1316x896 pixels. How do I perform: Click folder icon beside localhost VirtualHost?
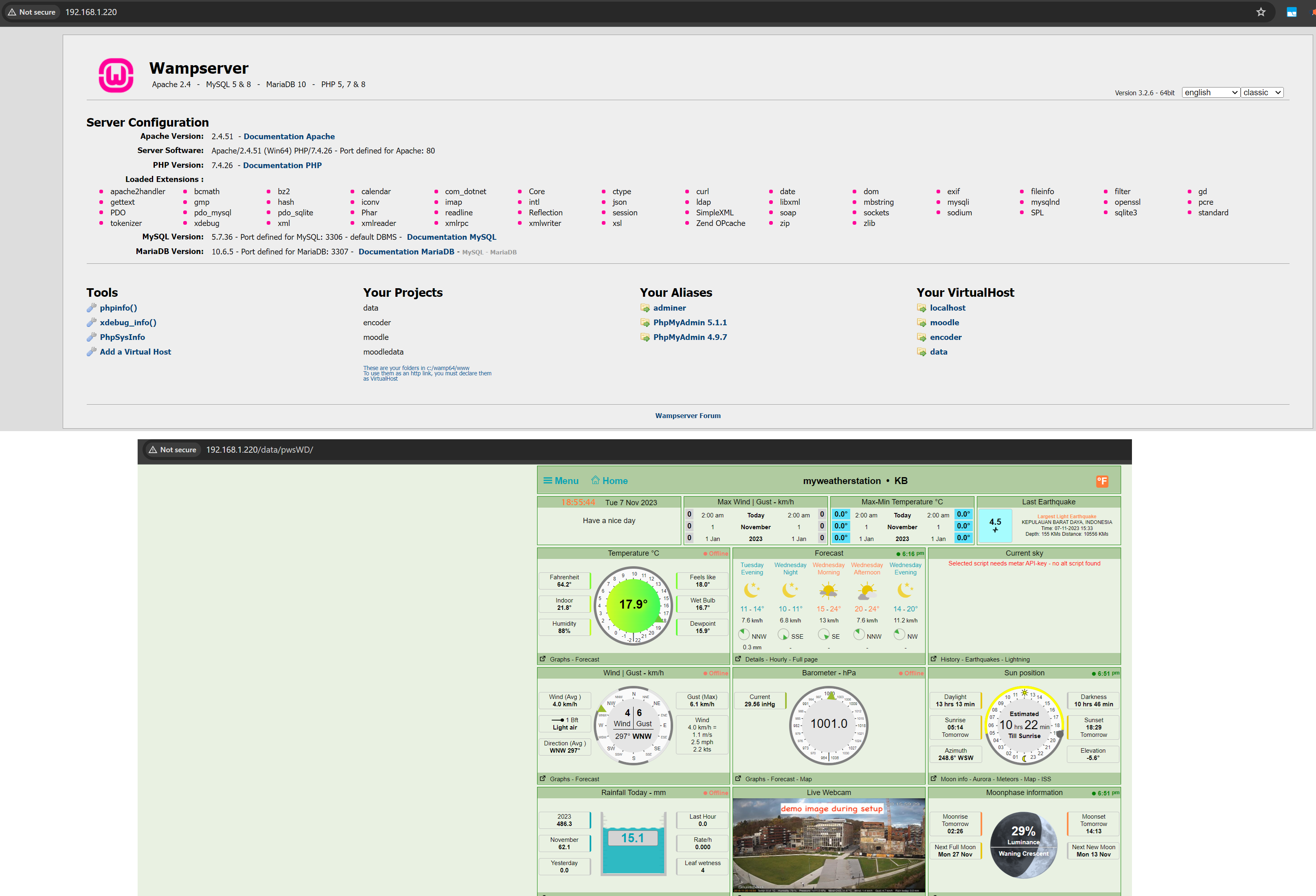coord(921,308)
